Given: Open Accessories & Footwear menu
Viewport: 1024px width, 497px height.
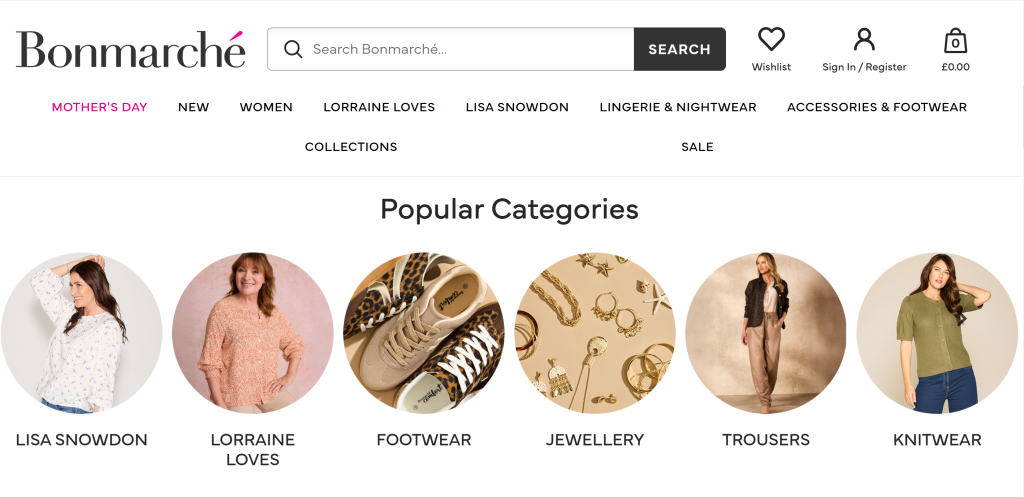Looking at the screenshot, I should [x=877, y=107].
